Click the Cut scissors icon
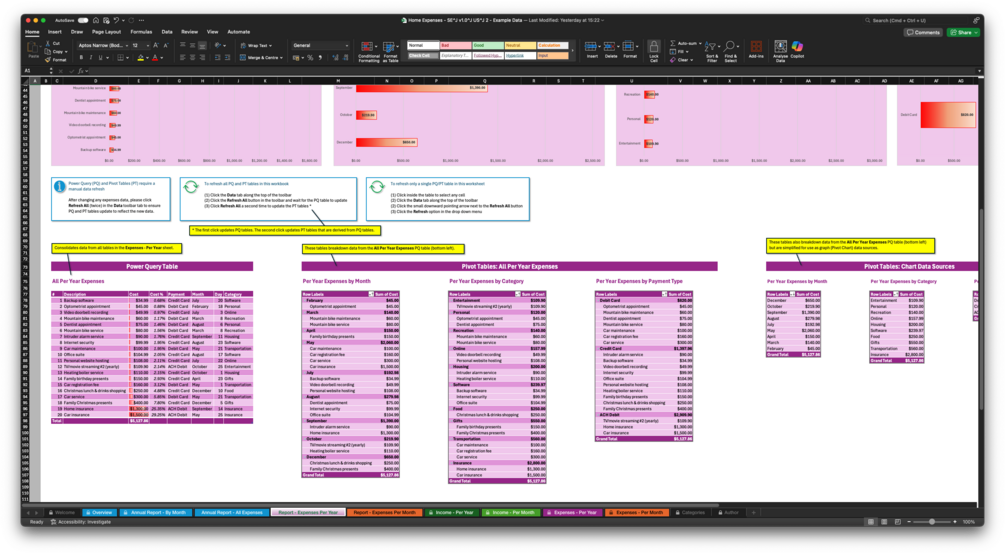 (48, 44)
